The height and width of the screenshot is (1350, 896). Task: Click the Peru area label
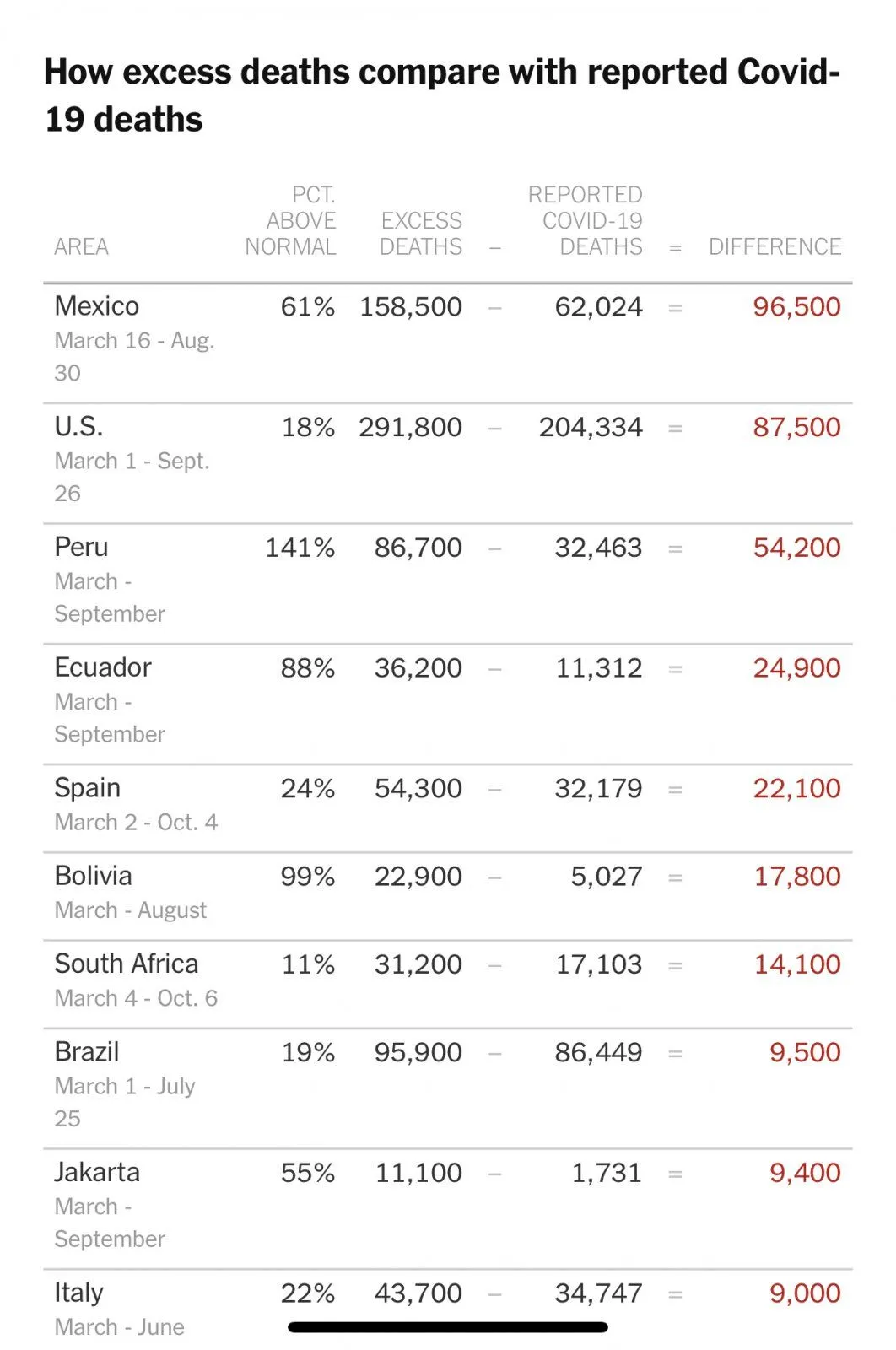point(82,547)
